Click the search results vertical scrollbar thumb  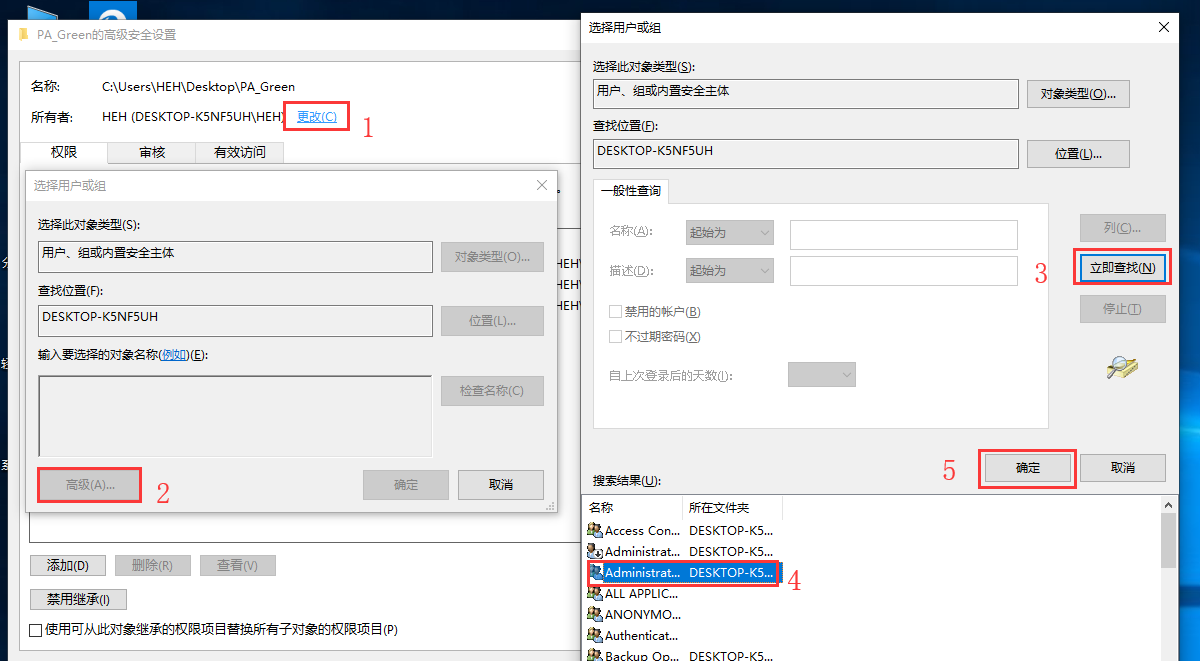pyautogui.click(x=1167, y=541)
